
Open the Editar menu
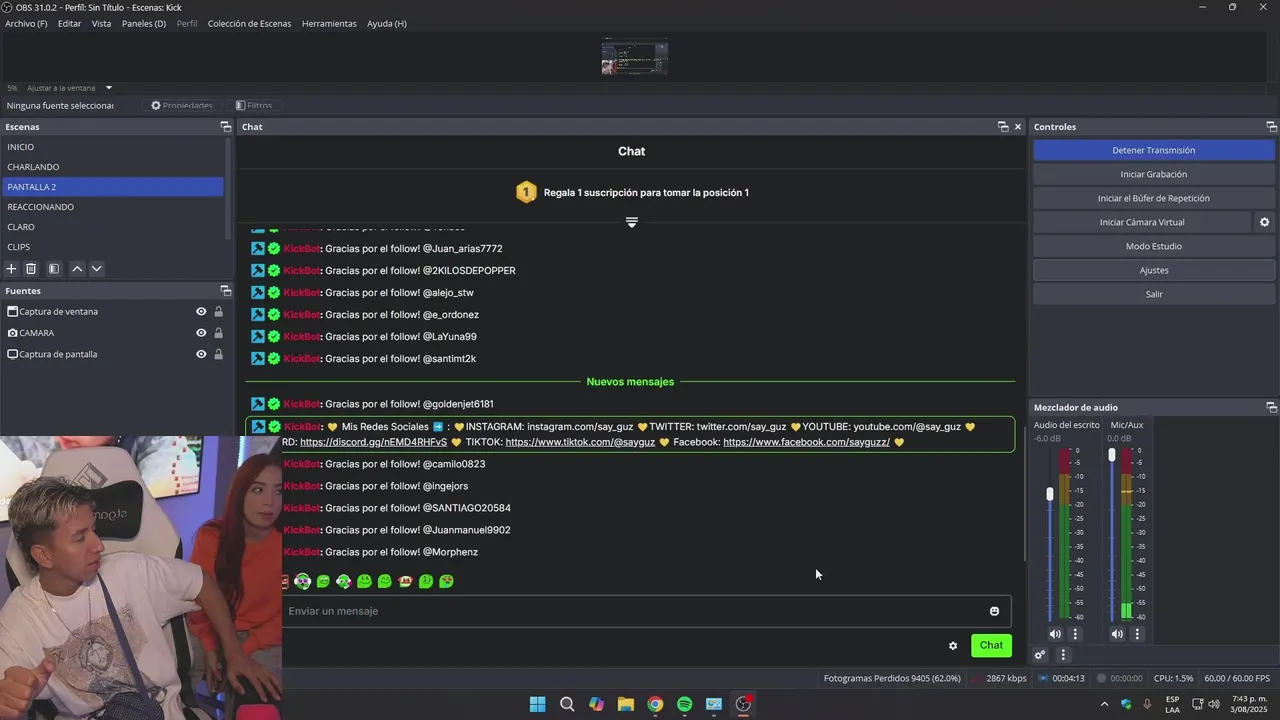(69, 23)
